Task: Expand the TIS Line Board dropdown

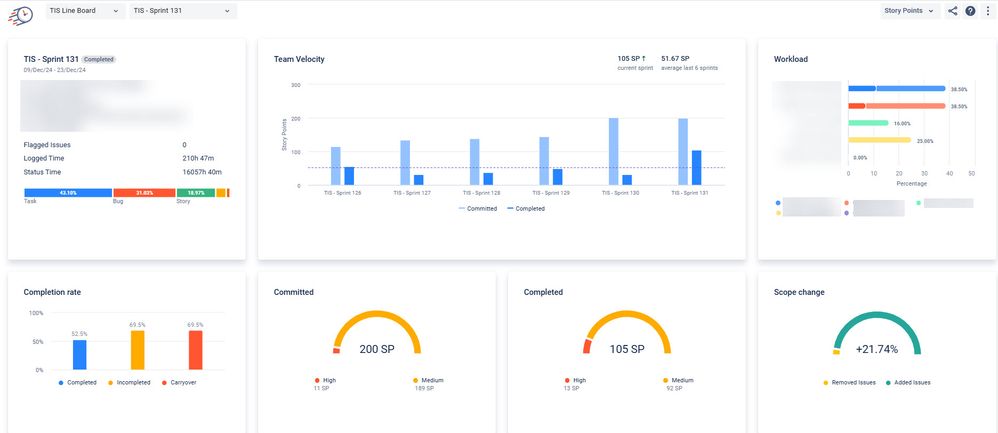Action: click(85, 11)
